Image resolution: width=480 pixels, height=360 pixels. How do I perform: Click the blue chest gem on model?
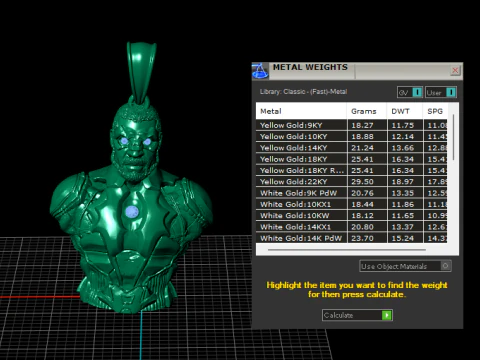point(132,212)
